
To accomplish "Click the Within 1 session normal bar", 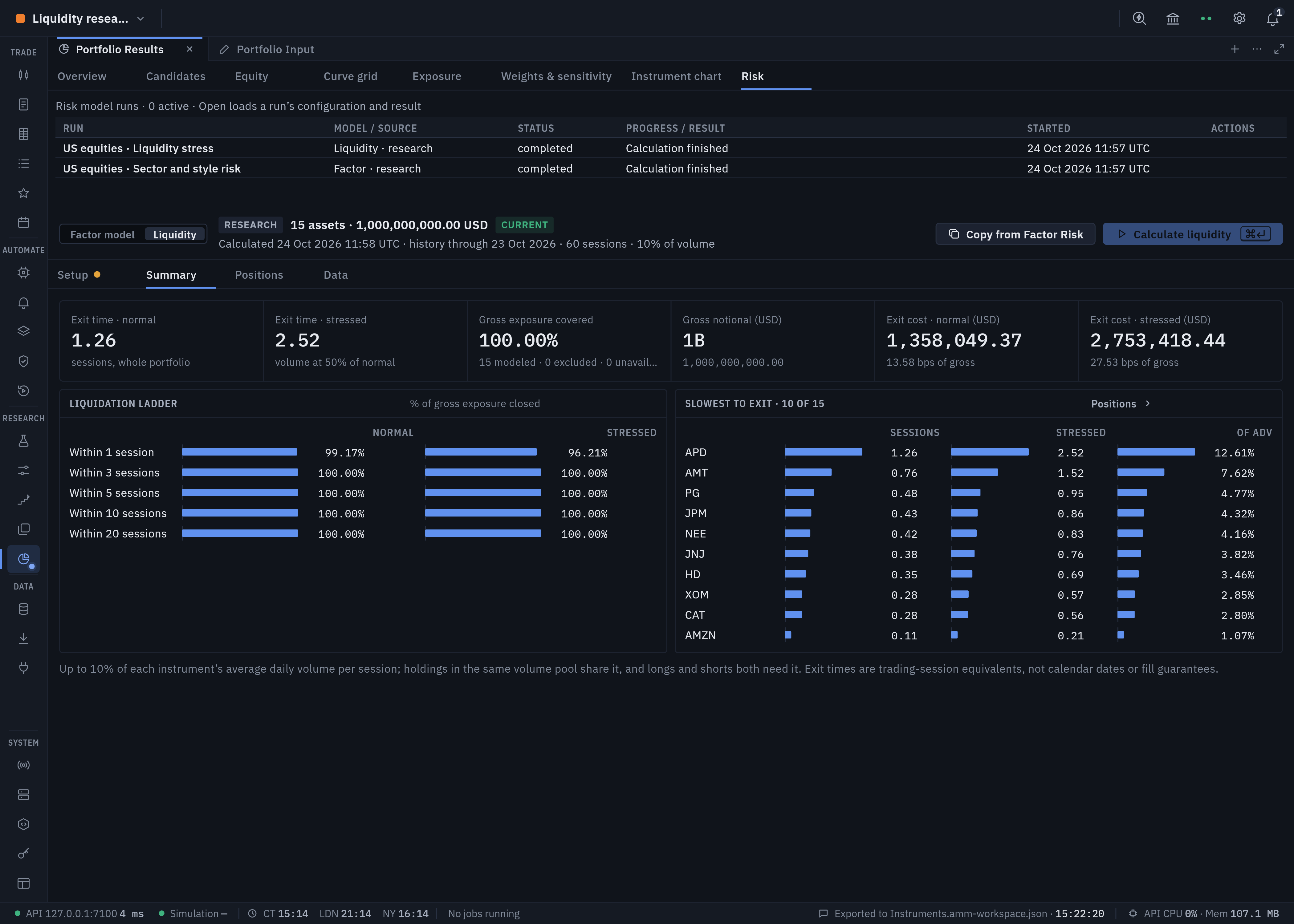I will 240,452.
